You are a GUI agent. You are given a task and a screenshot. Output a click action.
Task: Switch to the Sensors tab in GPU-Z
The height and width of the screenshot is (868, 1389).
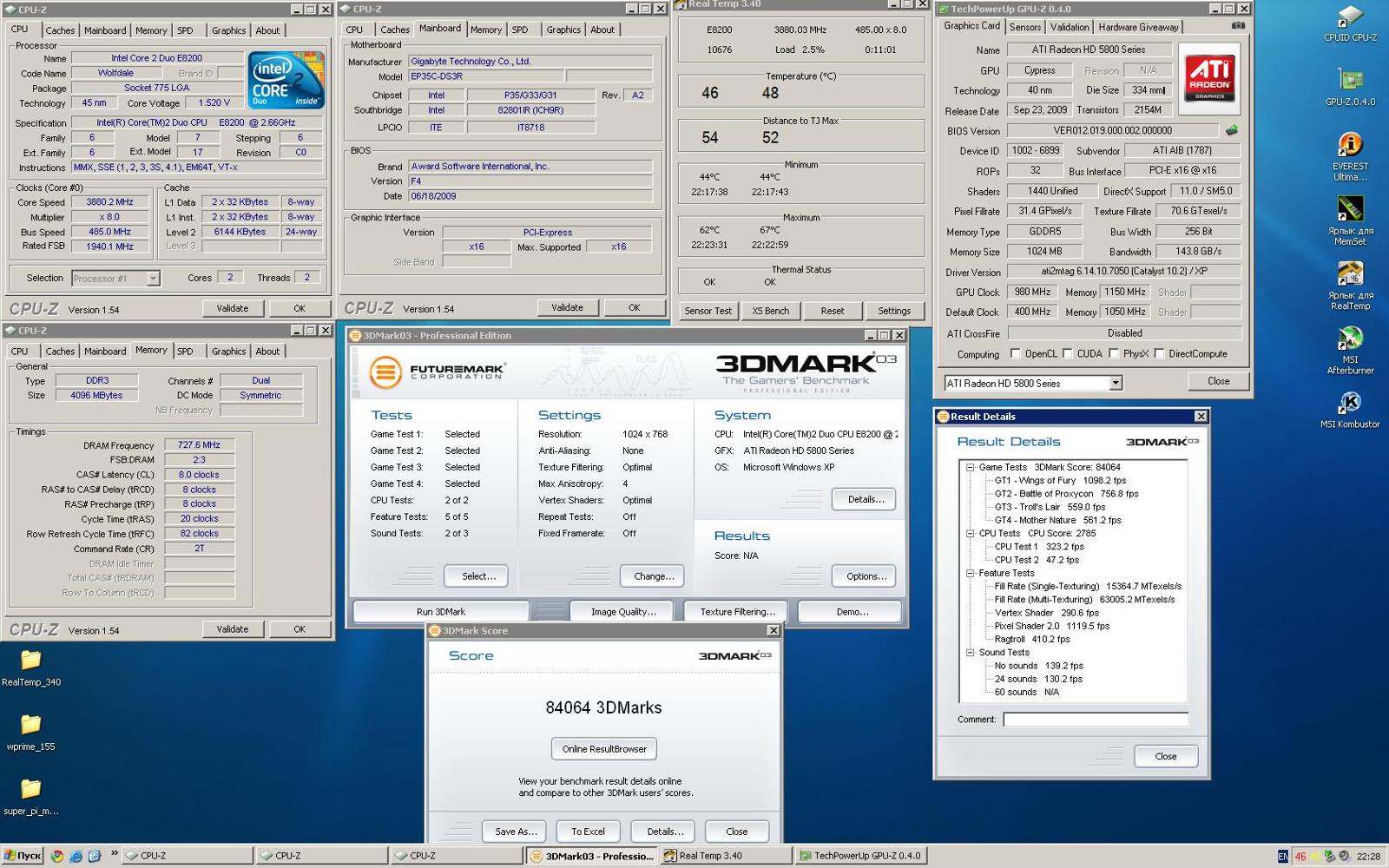[x=1025, y=27]
